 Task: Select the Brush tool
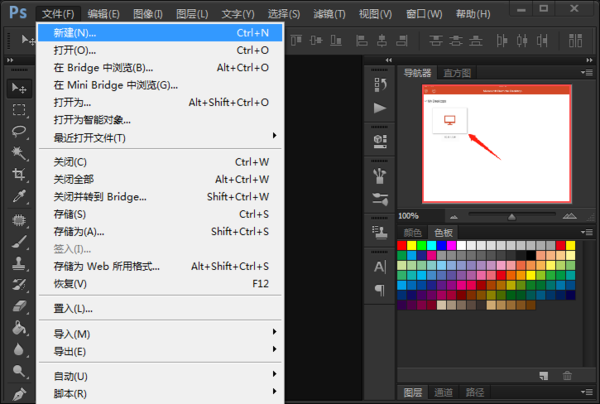click(x=19, y=242)
